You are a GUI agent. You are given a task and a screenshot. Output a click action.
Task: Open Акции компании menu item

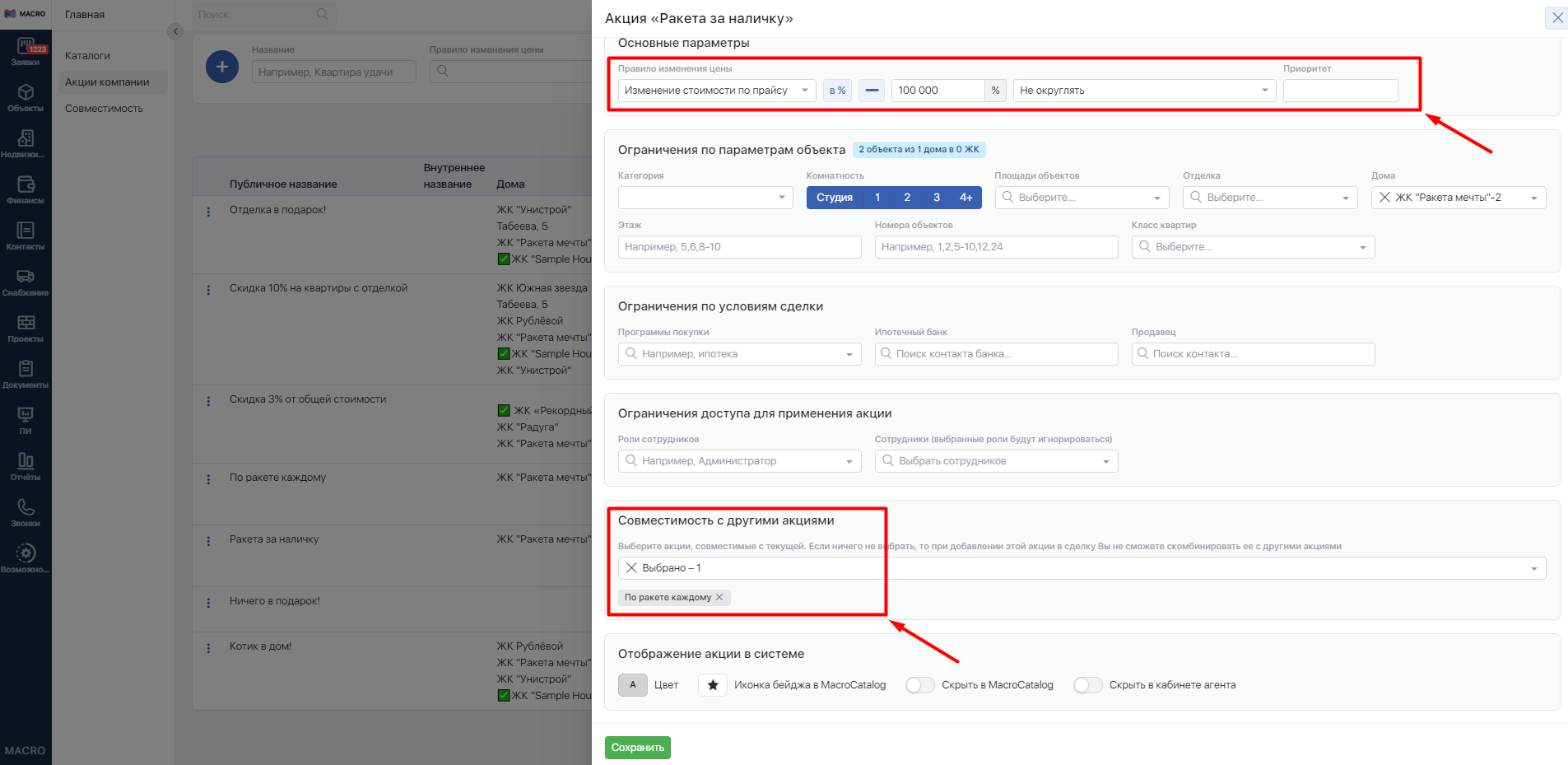pyautogui.click(x=107, y=82)
